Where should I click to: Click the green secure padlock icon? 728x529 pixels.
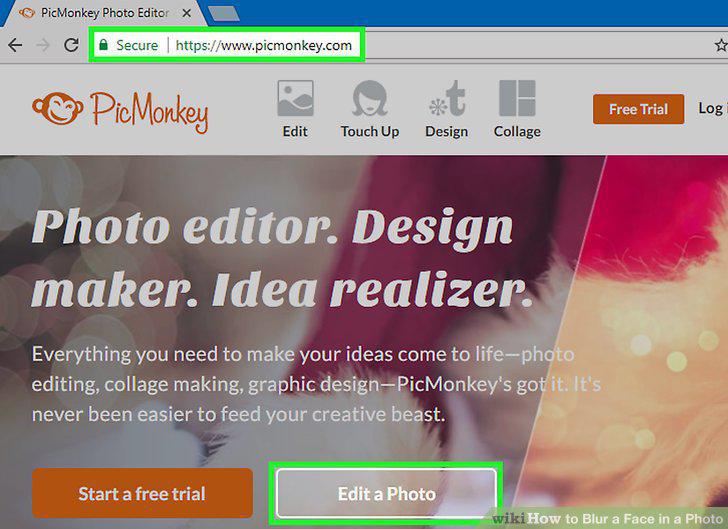click(104, 45)
